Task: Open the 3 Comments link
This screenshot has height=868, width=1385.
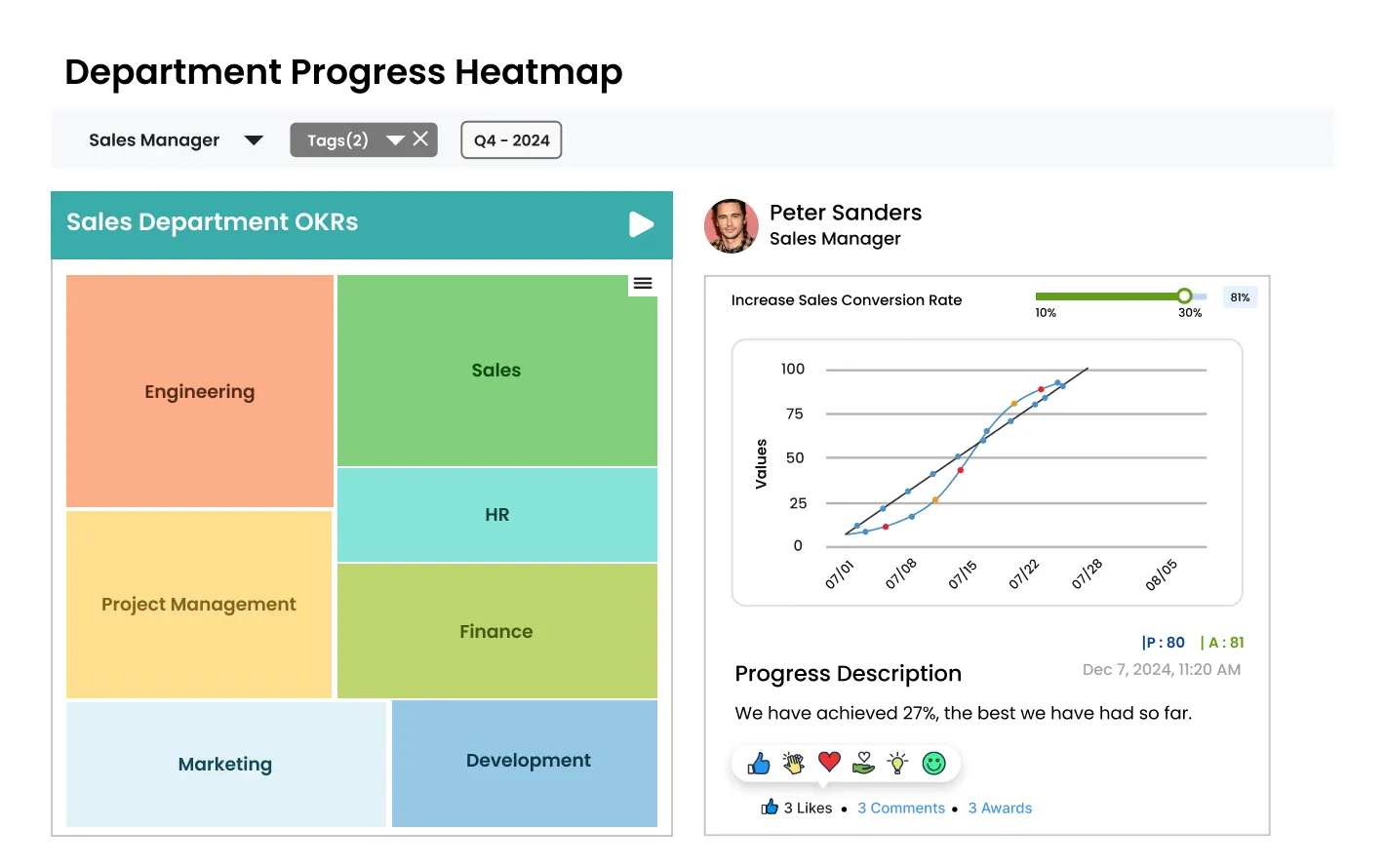Action: coord(901,809)
